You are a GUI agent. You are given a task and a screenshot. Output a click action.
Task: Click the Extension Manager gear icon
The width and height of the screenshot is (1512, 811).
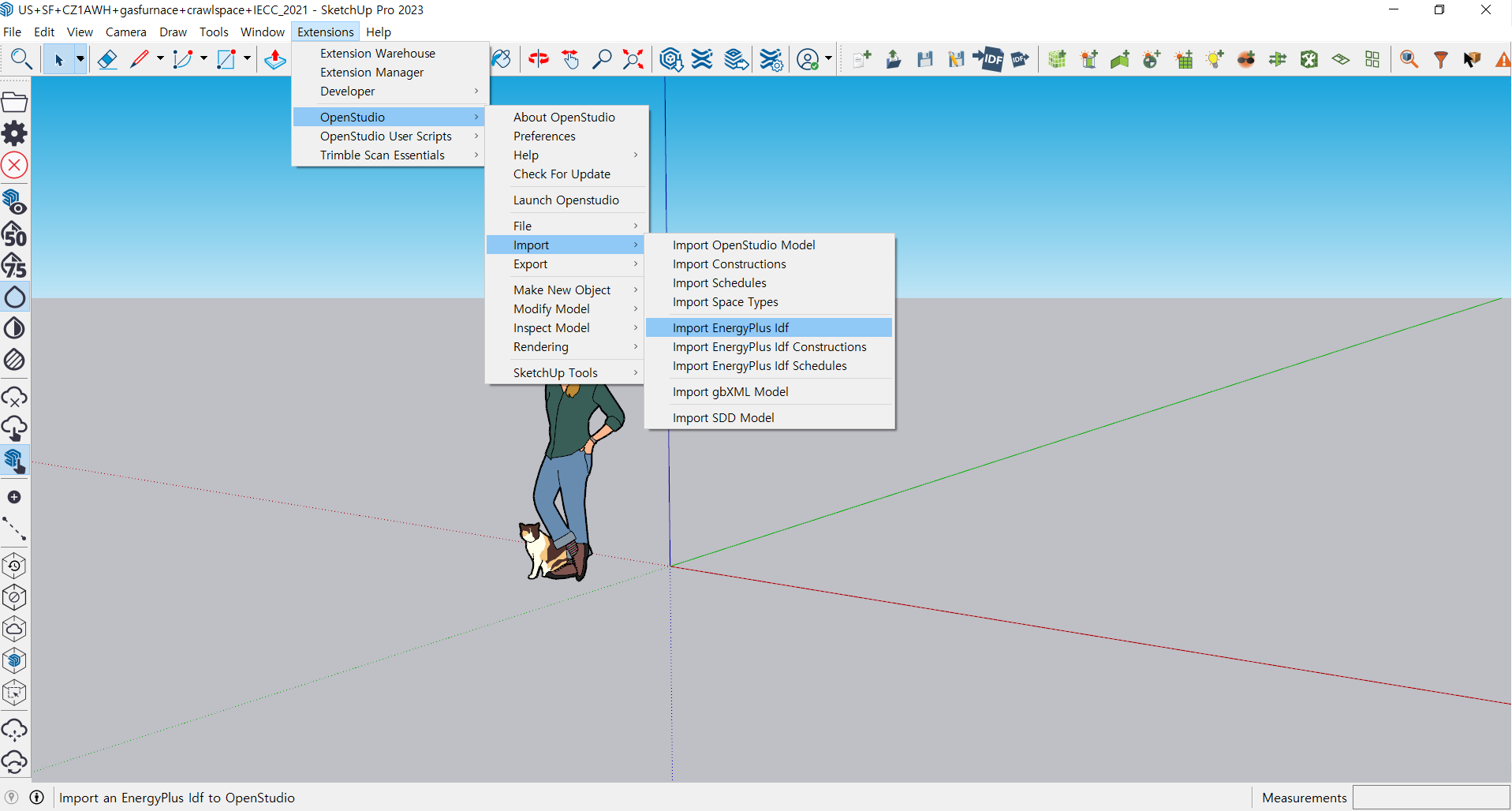(x=771, y=59)
